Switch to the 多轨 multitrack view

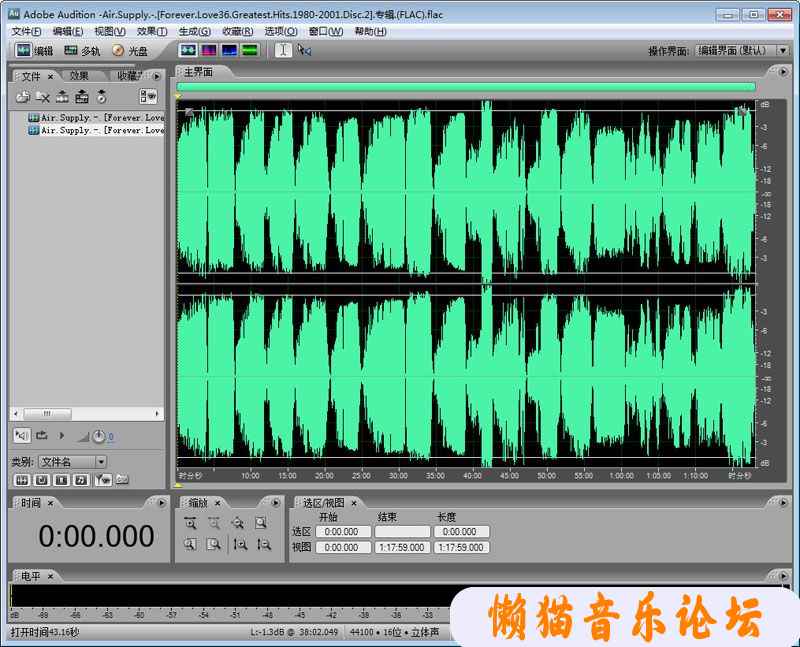(x=82, y=51)
